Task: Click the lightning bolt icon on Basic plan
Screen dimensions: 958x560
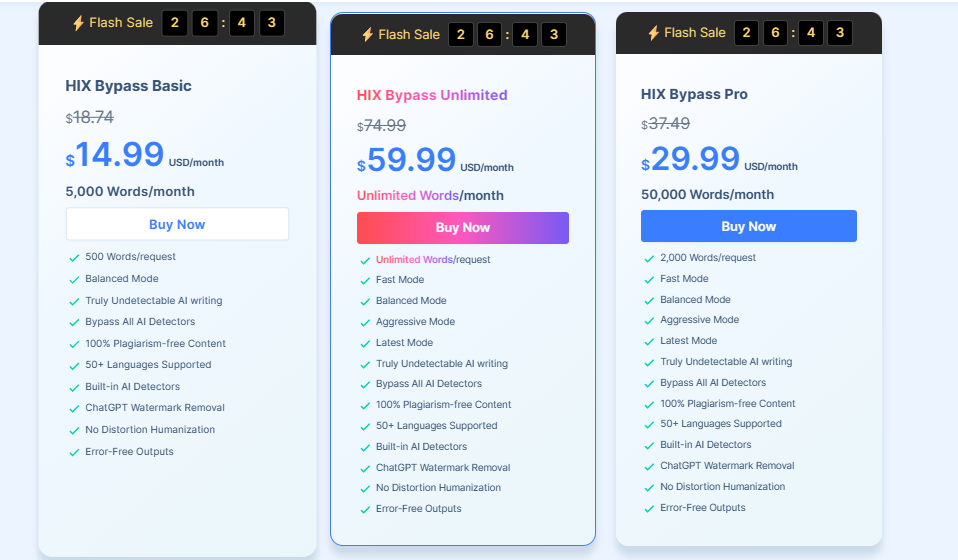Action: click(78, 23)
